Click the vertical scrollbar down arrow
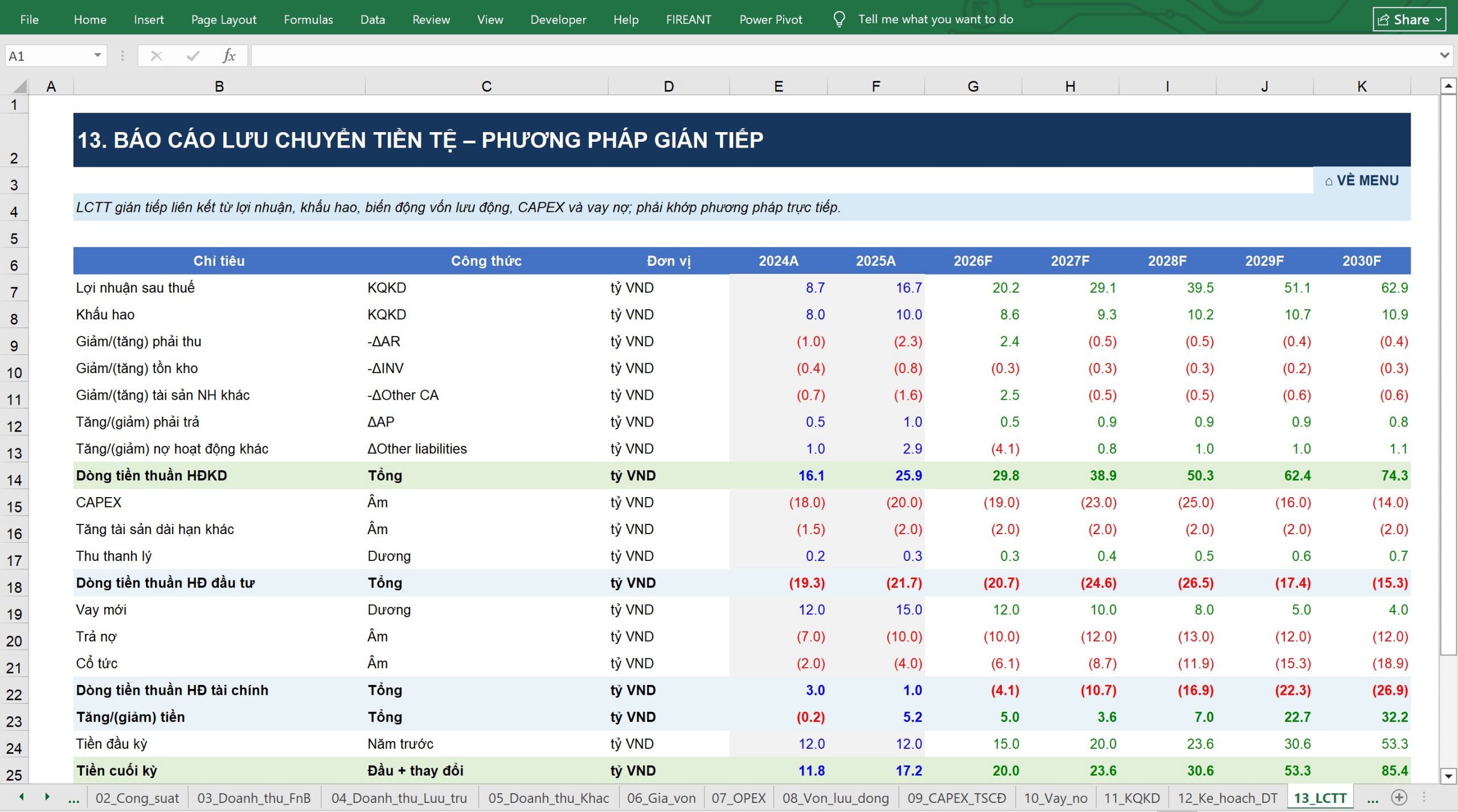 [1448, 775]
